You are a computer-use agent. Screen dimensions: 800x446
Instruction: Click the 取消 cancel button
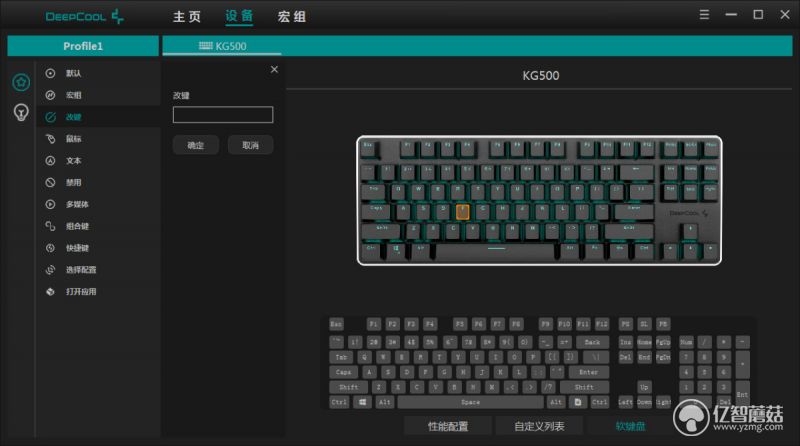pyautogui.click(x=250, y=145)
